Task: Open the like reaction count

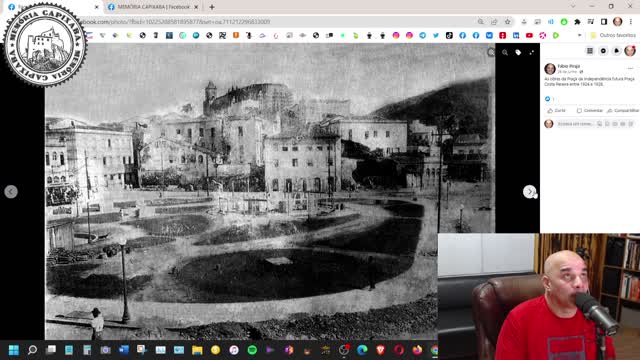Action: click(550, 99)
